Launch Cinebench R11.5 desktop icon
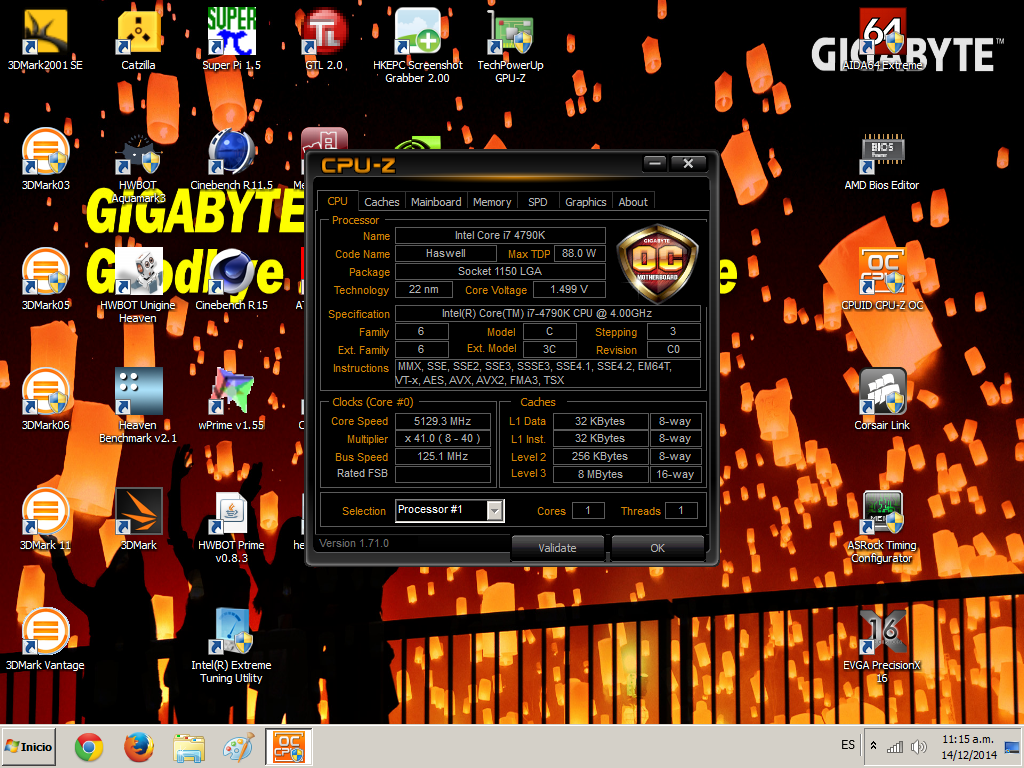The width and height of the screenshot is (1024, 768). point(231,159)
